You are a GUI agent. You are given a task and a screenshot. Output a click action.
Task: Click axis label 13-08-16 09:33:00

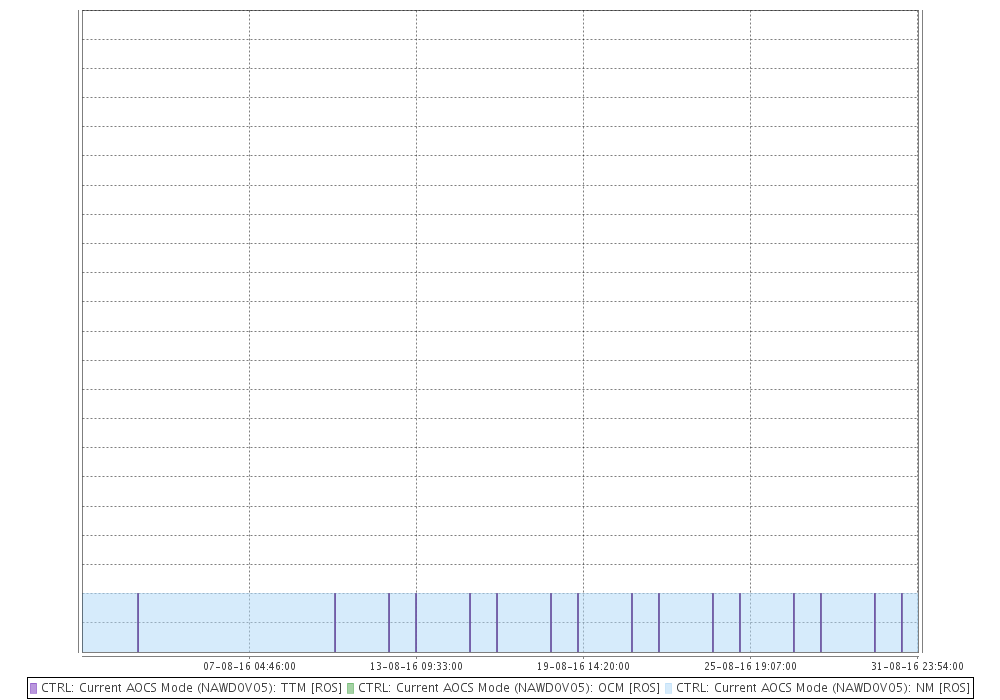[416, 666]
